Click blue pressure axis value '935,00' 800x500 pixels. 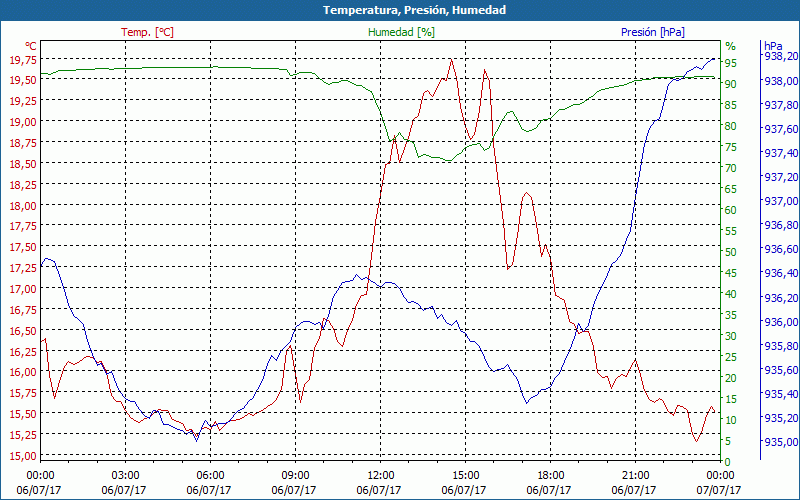point(781,441)
